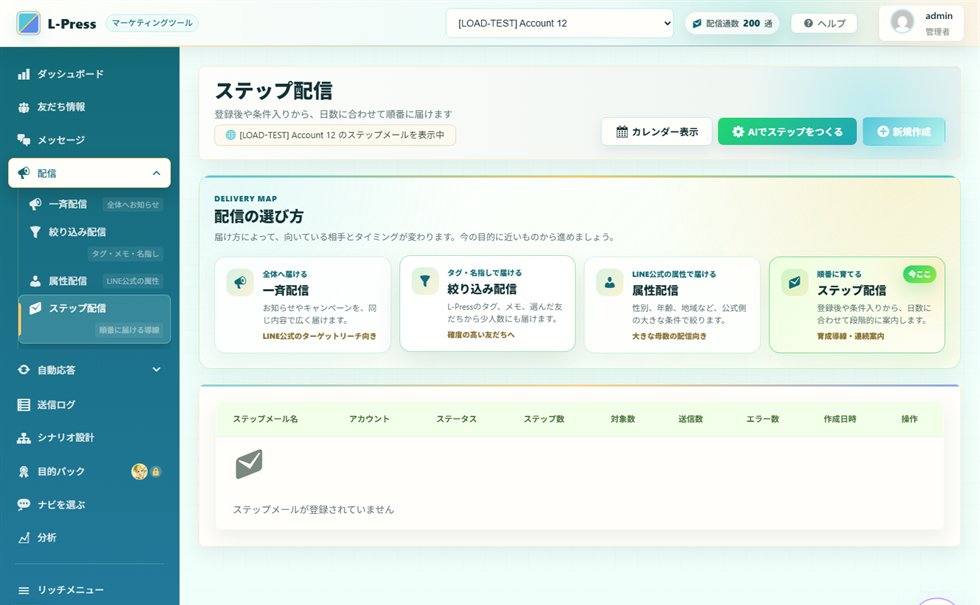Click the lock badge next to 目的パック
This screenshot has height=605, width=980.
(156, 472)
